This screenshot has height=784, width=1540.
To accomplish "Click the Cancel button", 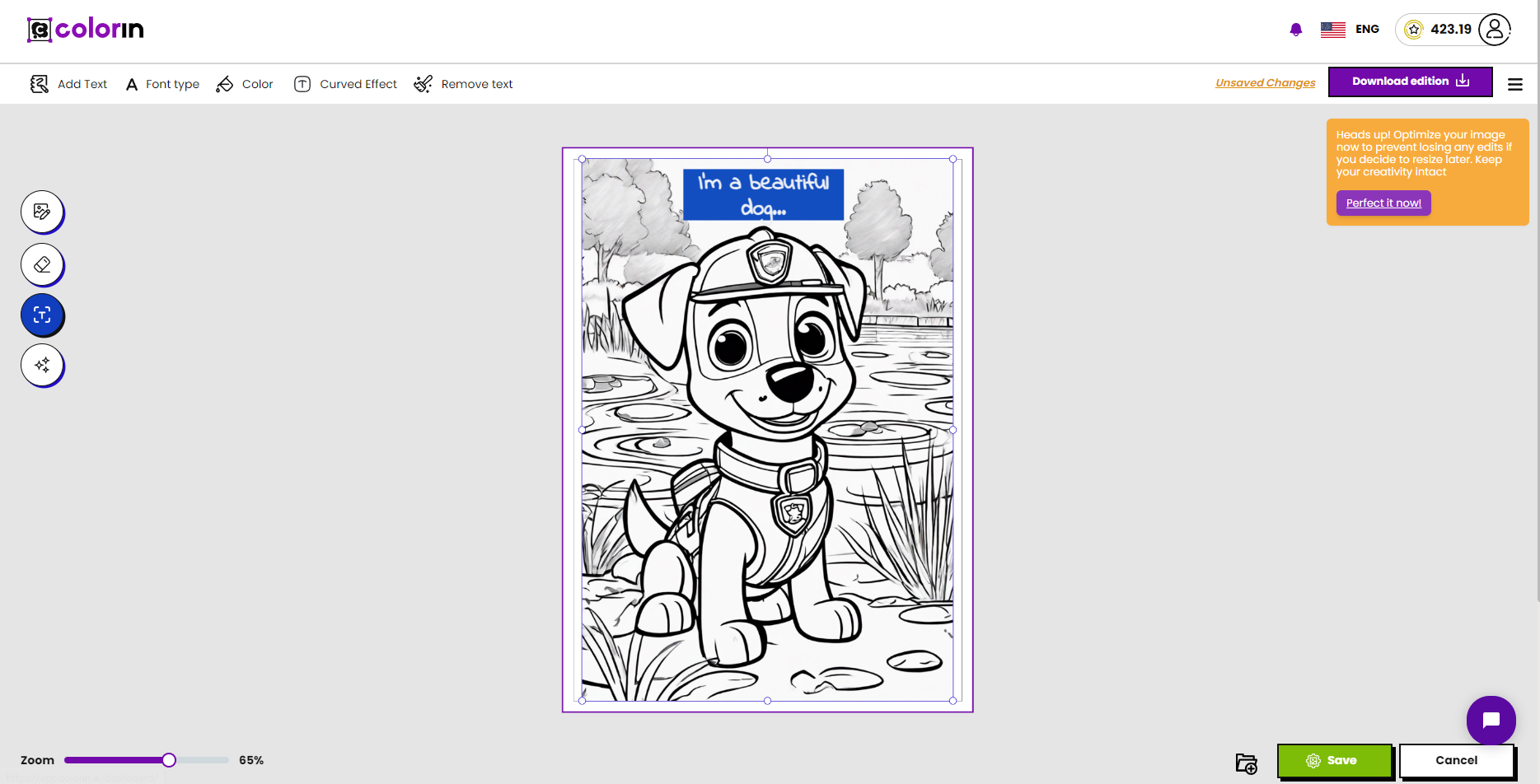I will pyautogui.click(x=1456, y=760).
